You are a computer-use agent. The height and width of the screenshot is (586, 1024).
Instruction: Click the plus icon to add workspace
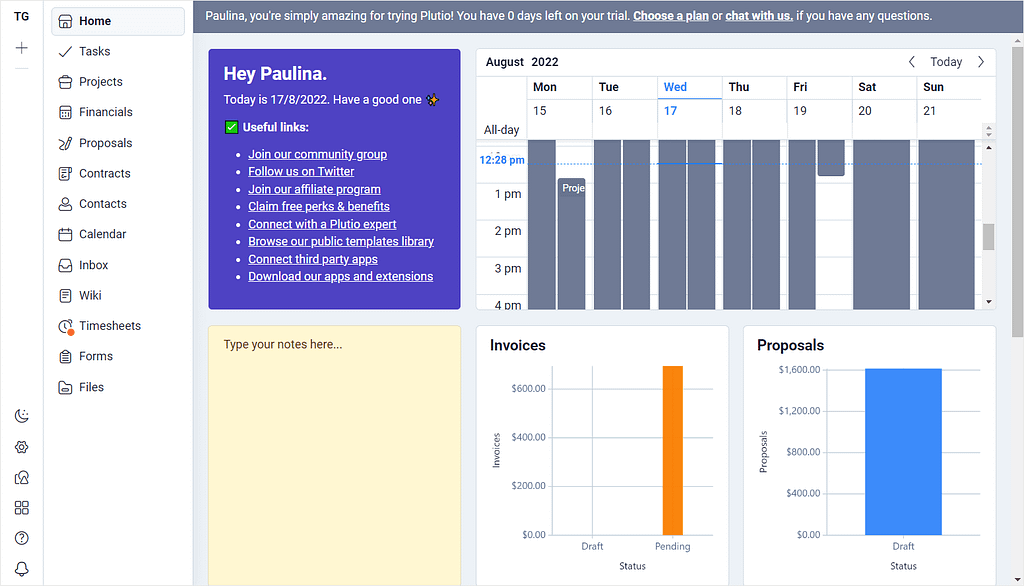(22, 48)
